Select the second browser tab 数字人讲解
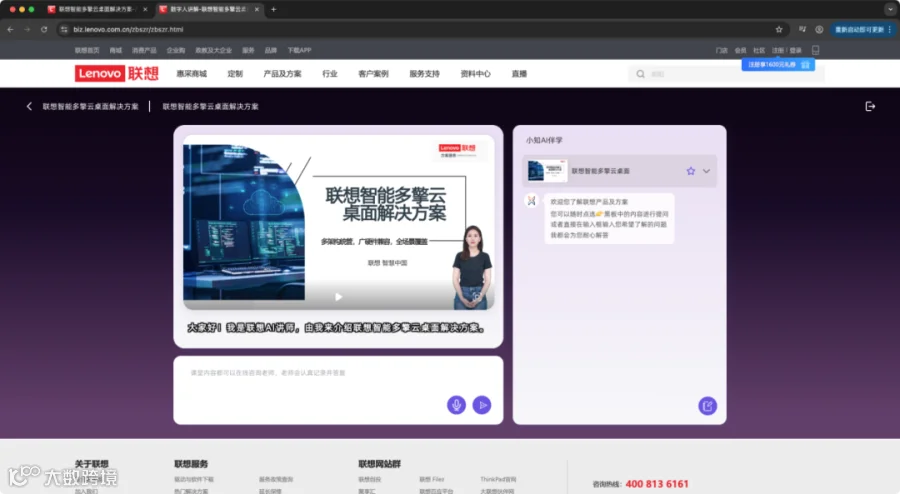900x494 pixels. tap(207, 9)
